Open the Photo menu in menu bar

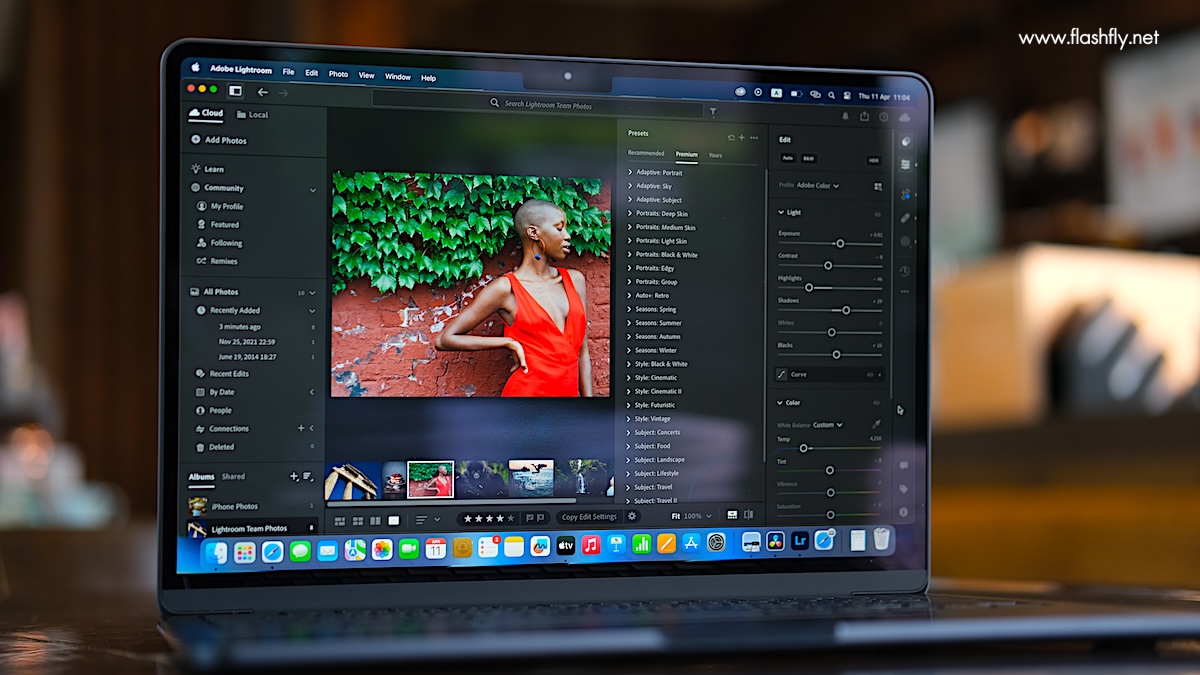[x=338, y=74]
